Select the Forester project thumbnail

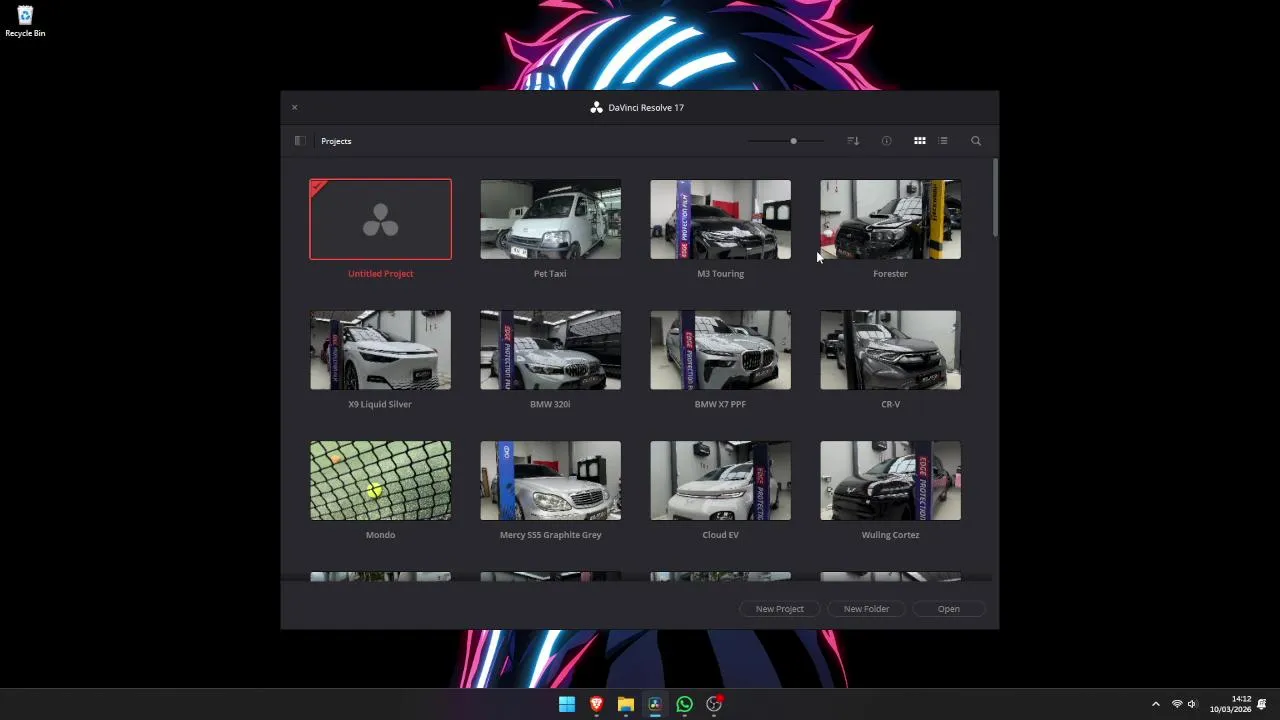(x=890, y=219)
